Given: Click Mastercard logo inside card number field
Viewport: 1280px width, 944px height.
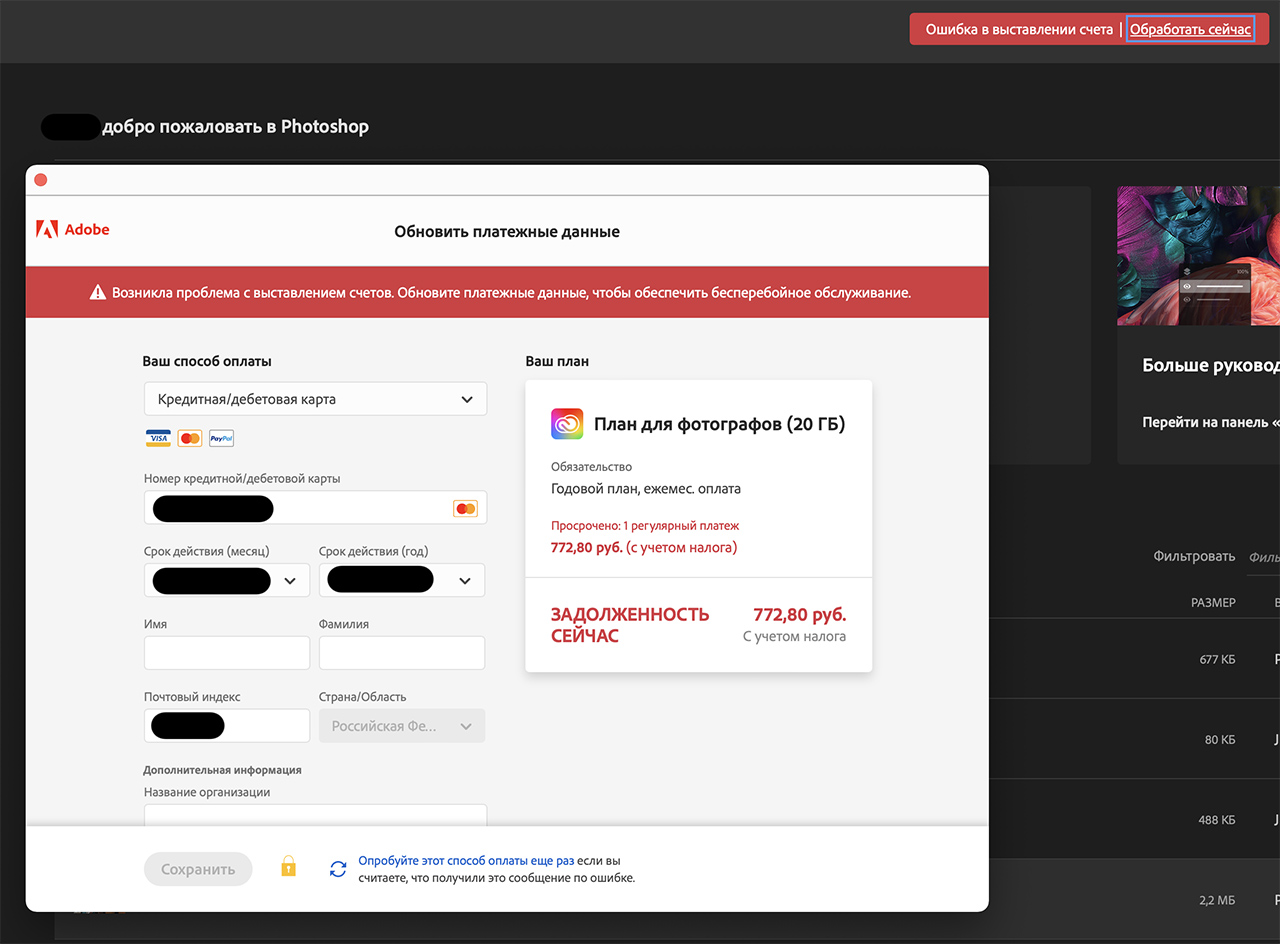Looking at the screenshot, I should 465,508.
